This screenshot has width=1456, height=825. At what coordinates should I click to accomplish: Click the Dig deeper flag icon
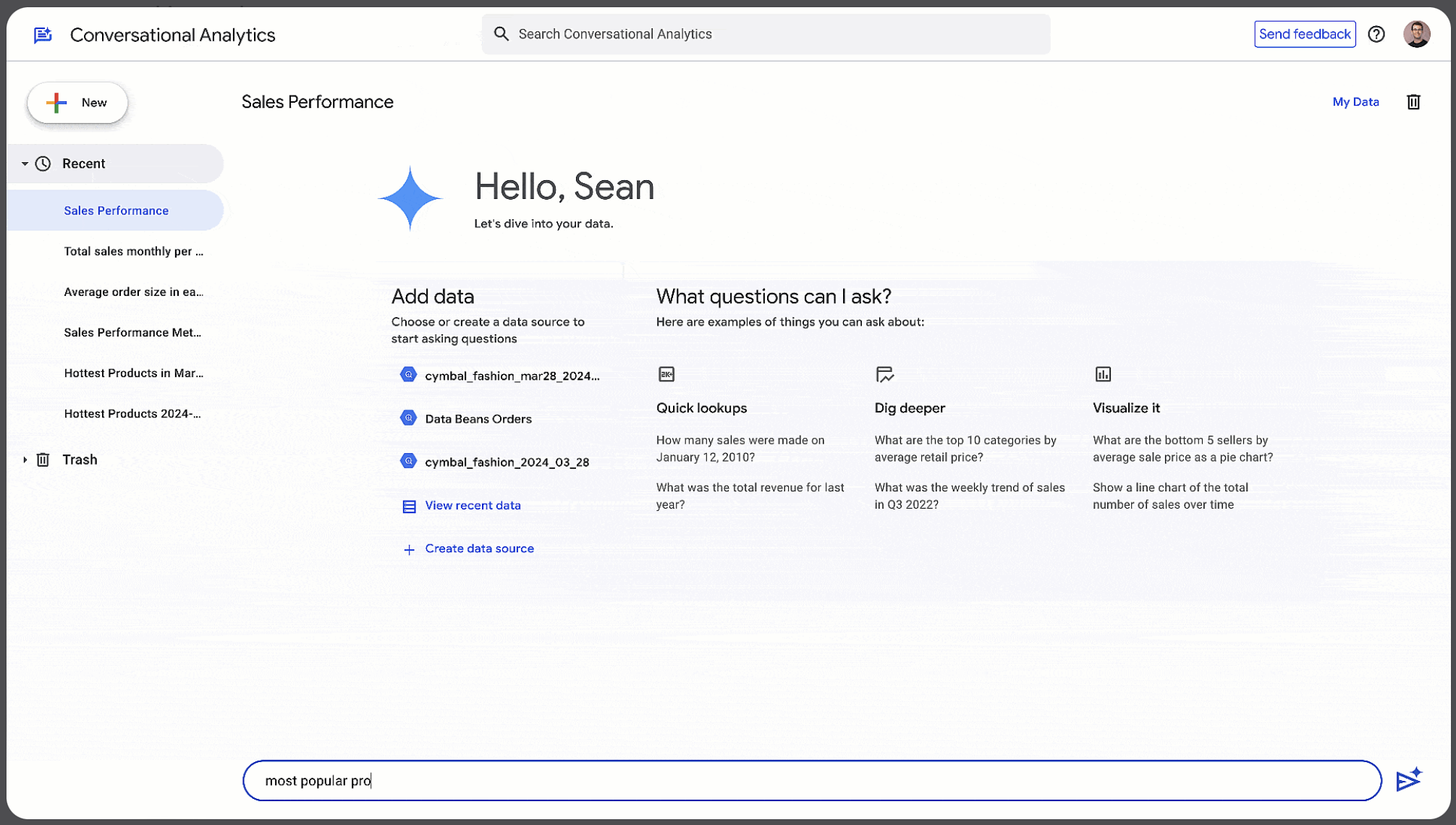click(886, 374)
